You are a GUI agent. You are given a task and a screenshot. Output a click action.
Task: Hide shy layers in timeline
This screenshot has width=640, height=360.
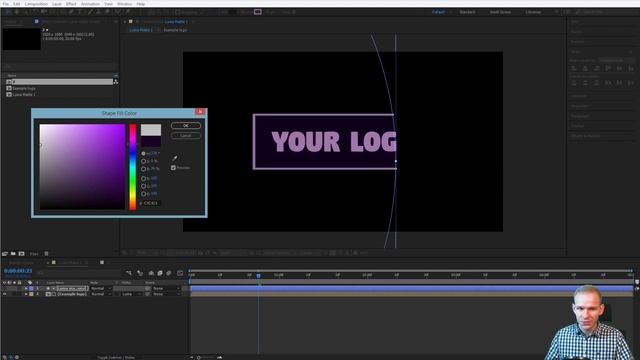pos(151,273)
